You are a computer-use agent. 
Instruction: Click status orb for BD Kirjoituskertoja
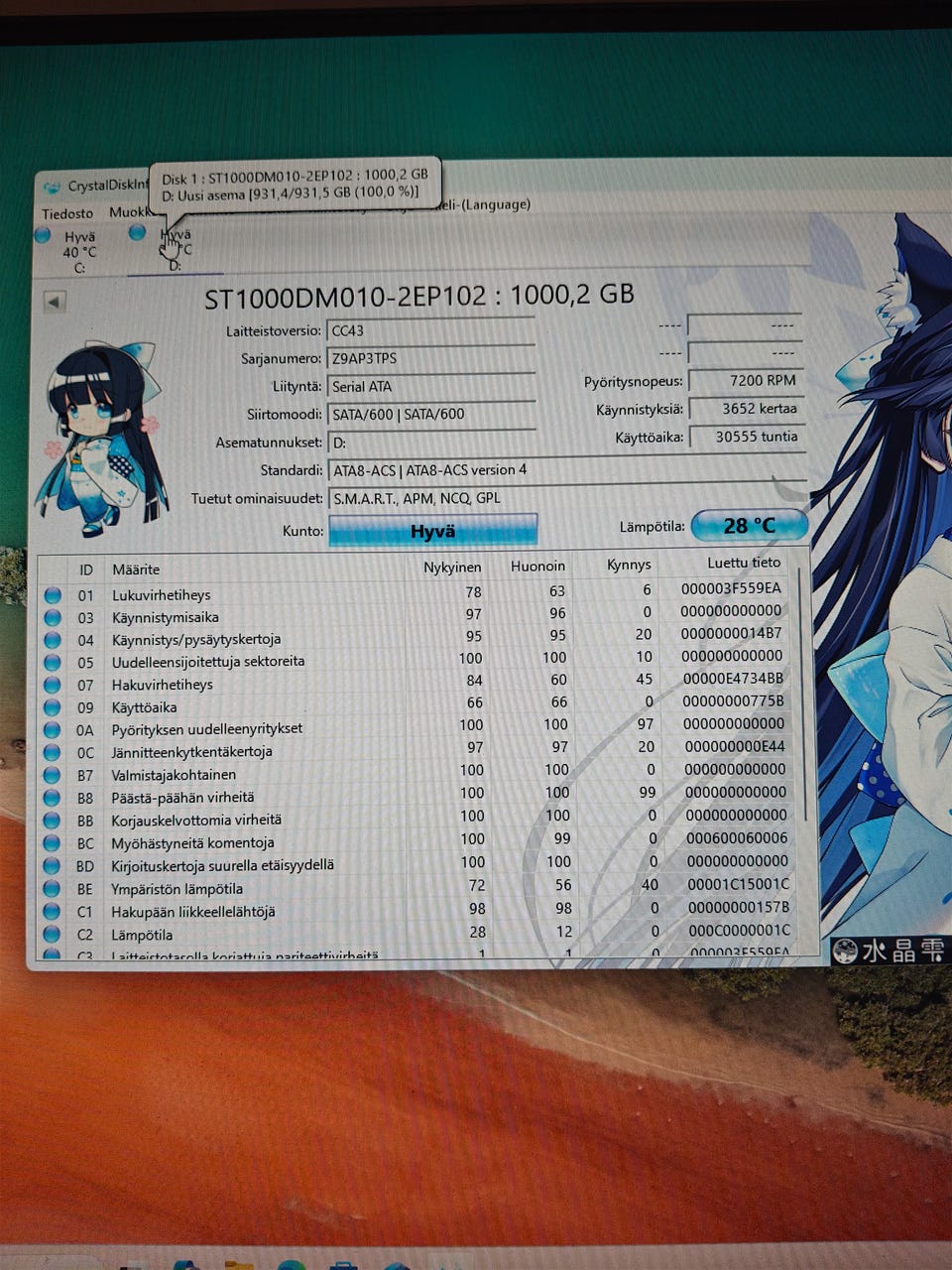[x=54, y=866]
